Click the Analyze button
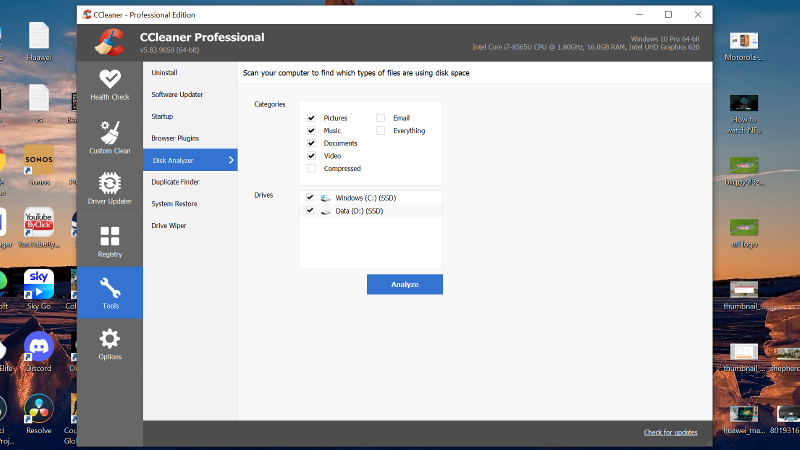This screenshot has width=800, height=450. pos(405,284)
